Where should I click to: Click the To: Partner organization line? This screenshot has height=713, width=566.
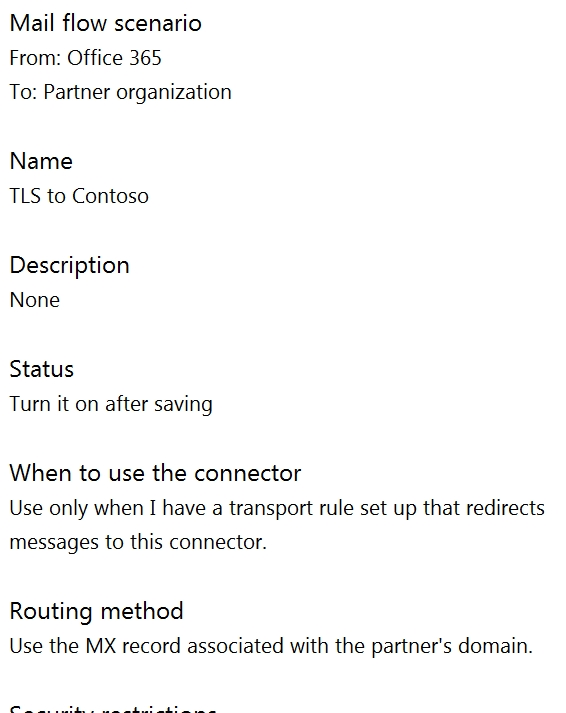pos(120,93)
